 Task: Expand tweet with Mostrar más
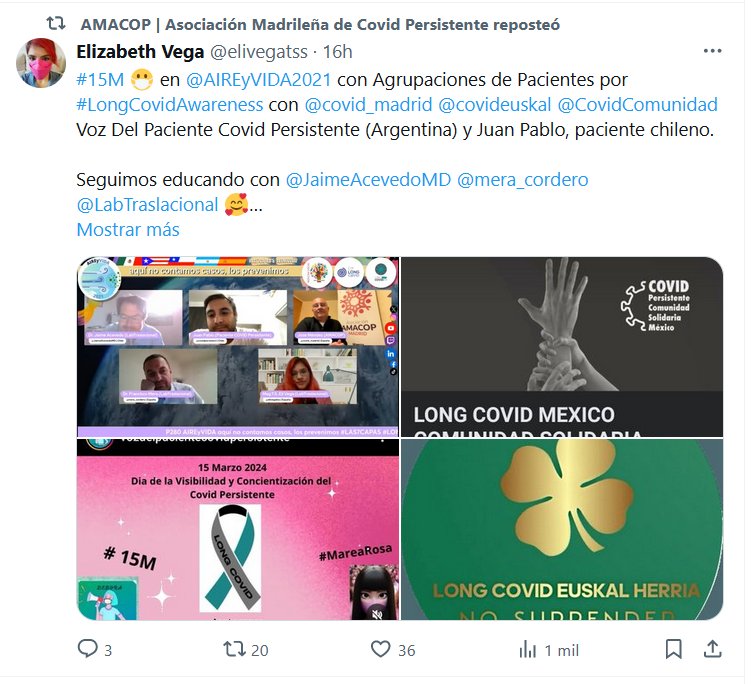click(x=128, y=229)
